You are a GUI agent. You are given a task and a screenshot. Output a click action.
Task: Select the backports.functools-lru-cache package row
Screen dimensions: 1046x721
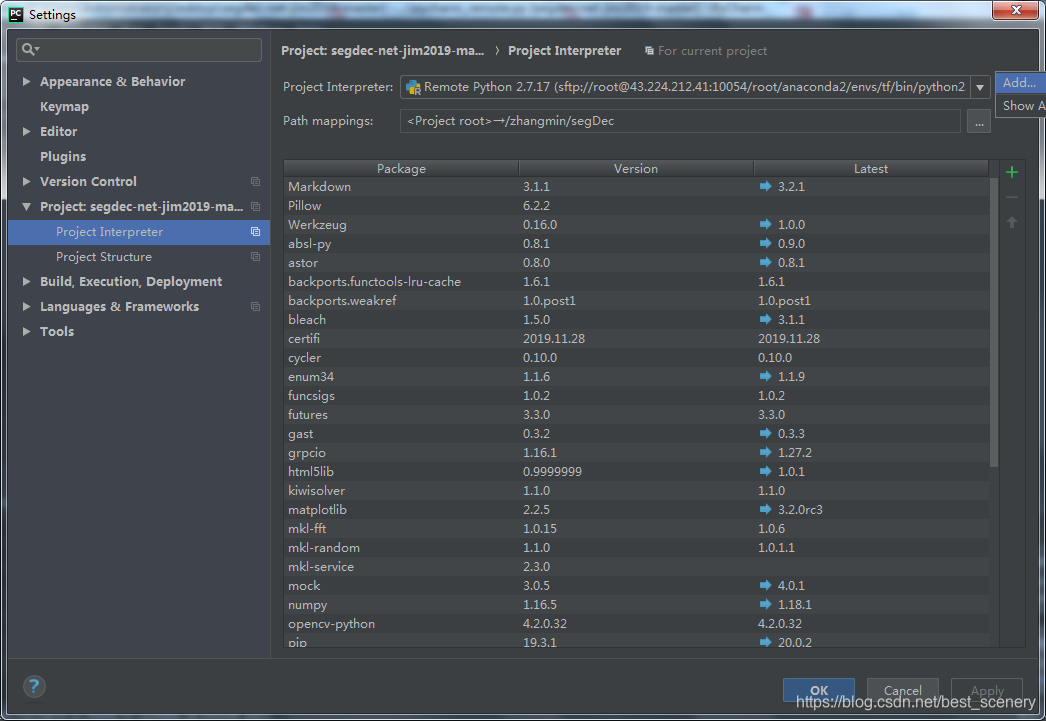tap(636, 281)
